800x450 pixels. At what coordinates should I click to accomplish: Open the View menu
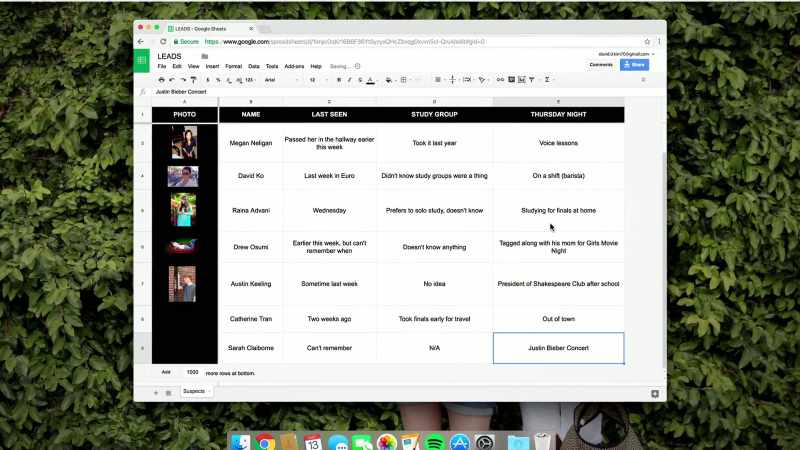point(193,66)
